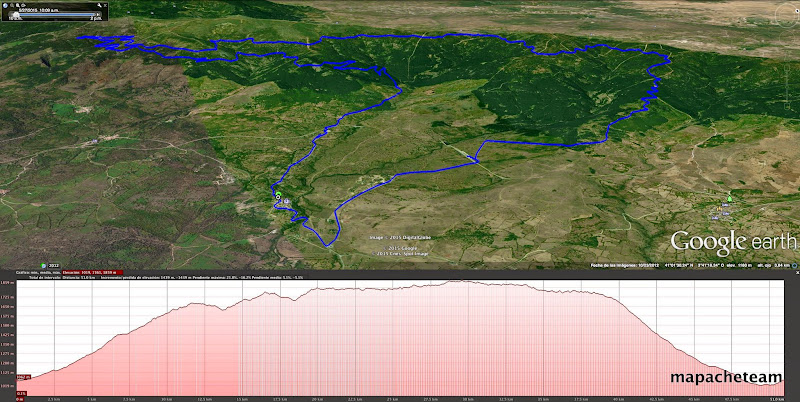
Task: Close the time slider panel
Action: point(105,5)
